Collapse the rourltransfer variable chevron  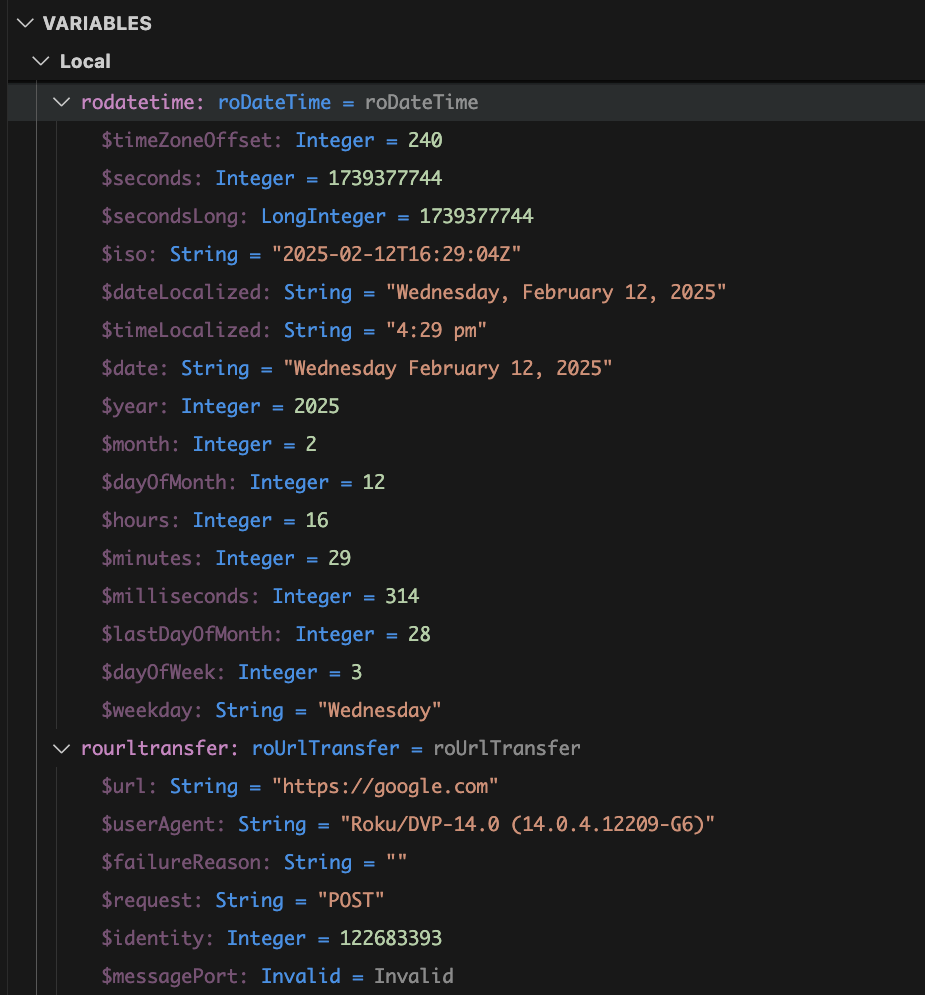(x=62, y=749)
